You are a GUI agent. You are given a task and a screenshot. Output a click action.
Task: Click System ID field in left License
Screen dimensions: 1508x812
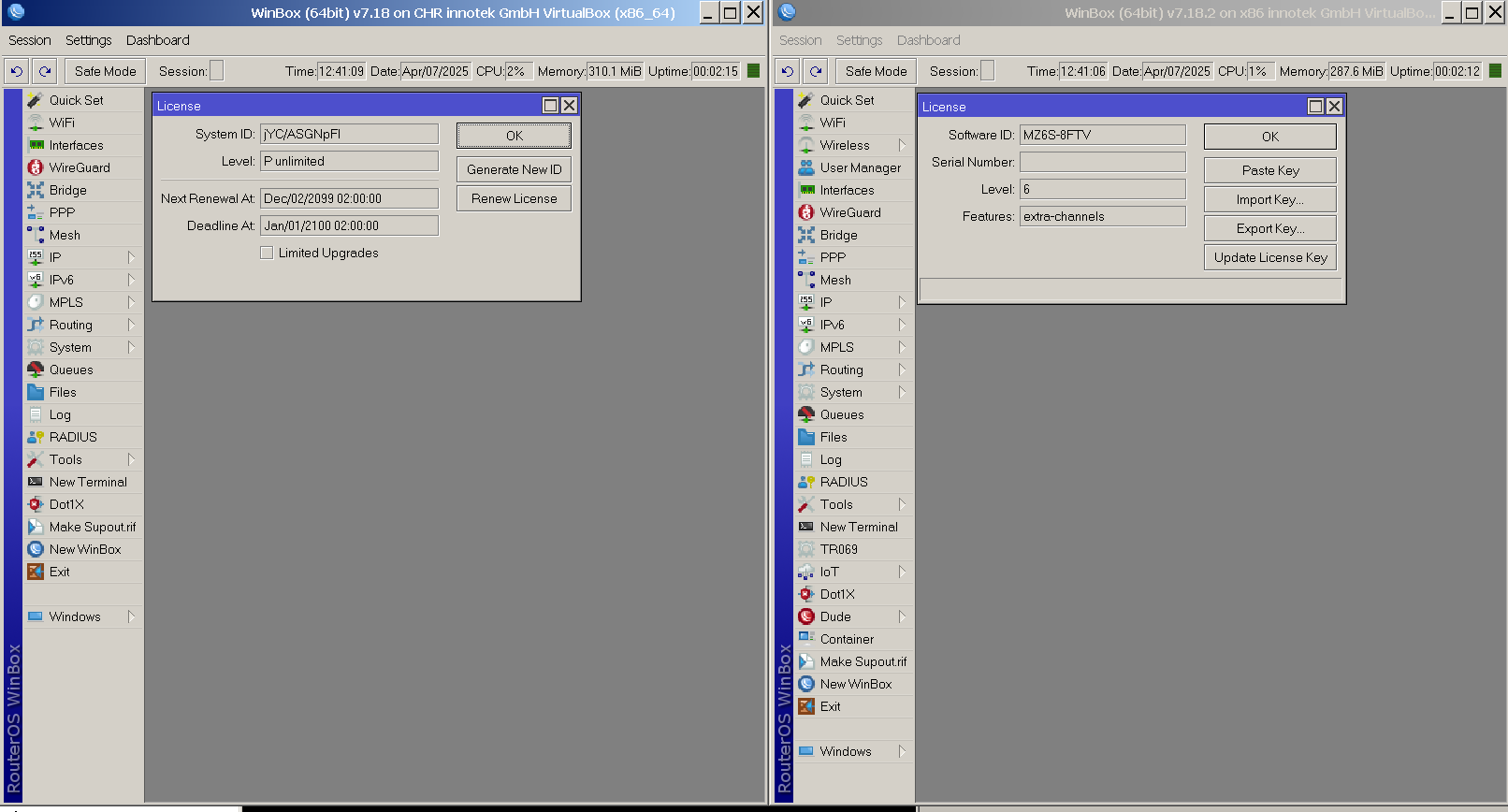coord(349,134)
